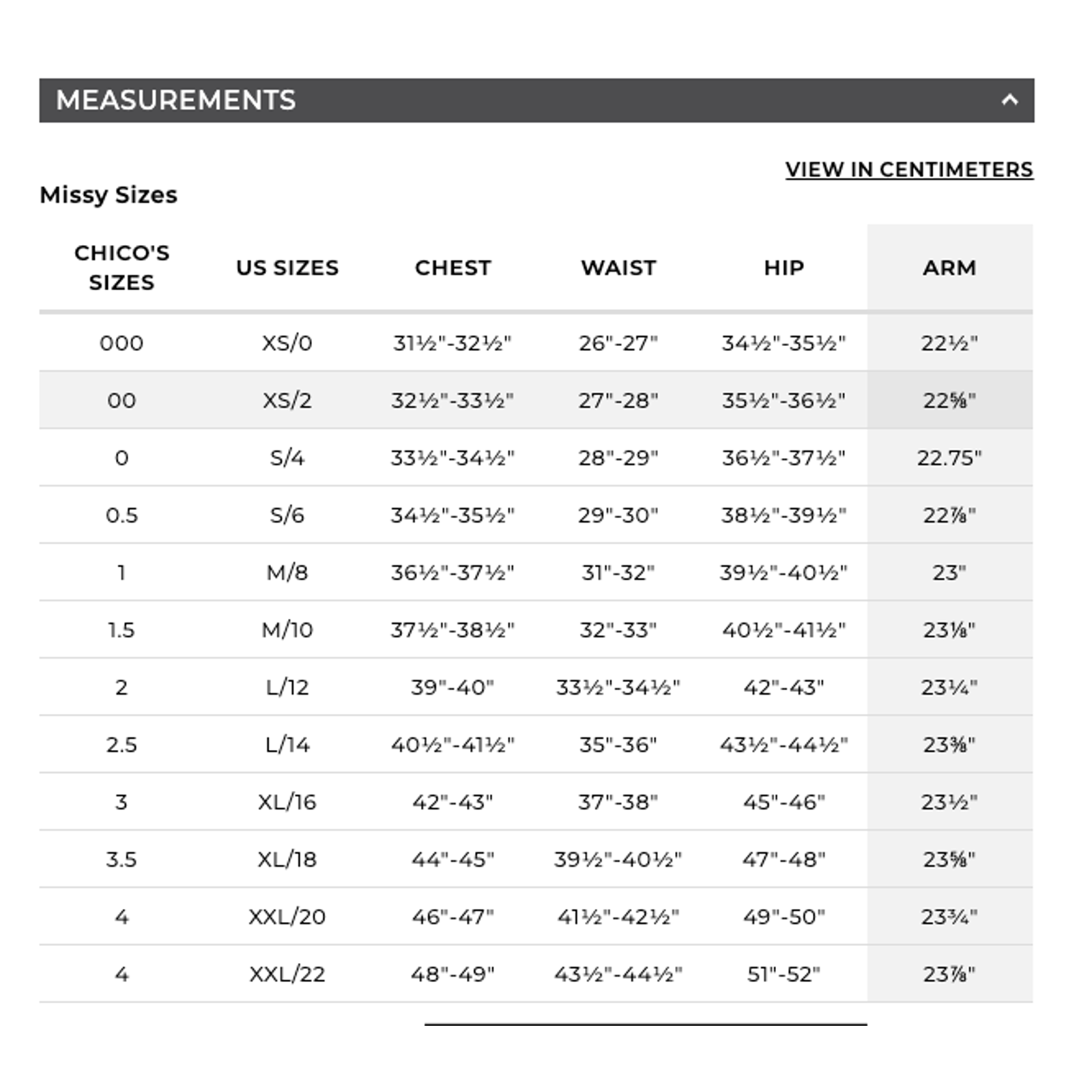Viewport: 1092px width, 1092px height.
Task: Click the horizontal scrollbar below the table
Action: click(x=646, y=1024)
